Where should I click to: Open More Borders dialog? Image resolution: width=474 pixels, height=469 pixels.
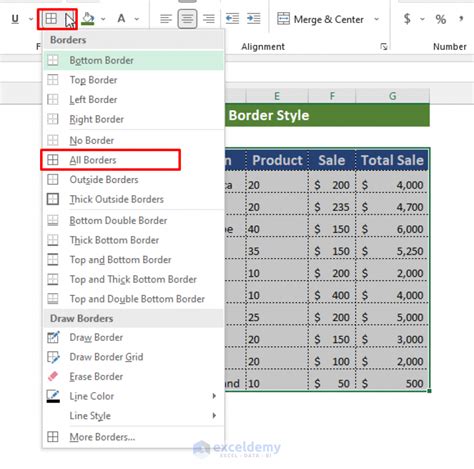click(134, 437)
